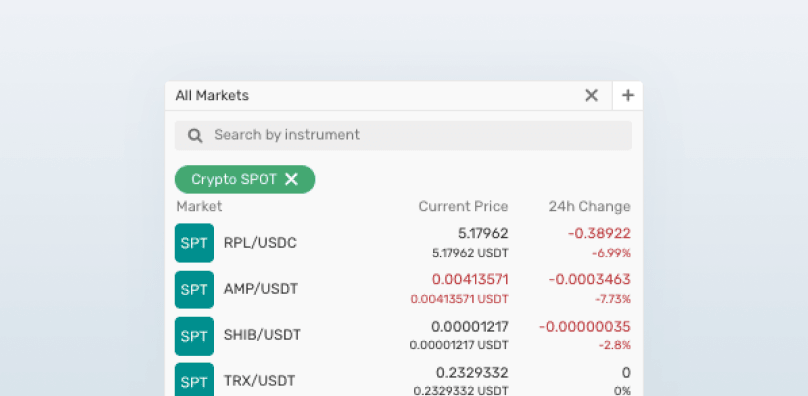Click the 0.00001217 USDT converted price
The image size is (808, 396).
pyautogui.click(x=459, y=345)
